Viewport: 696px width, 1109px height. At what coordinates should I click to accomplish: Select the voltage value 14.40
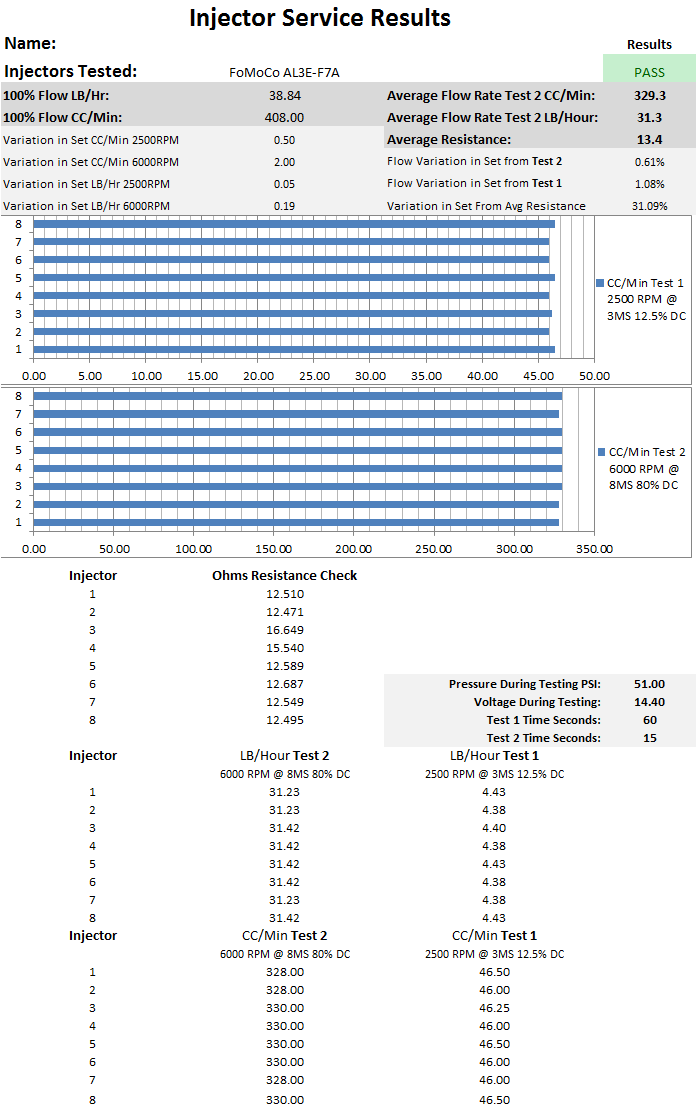pyautogui.click(x=649, y=702)
